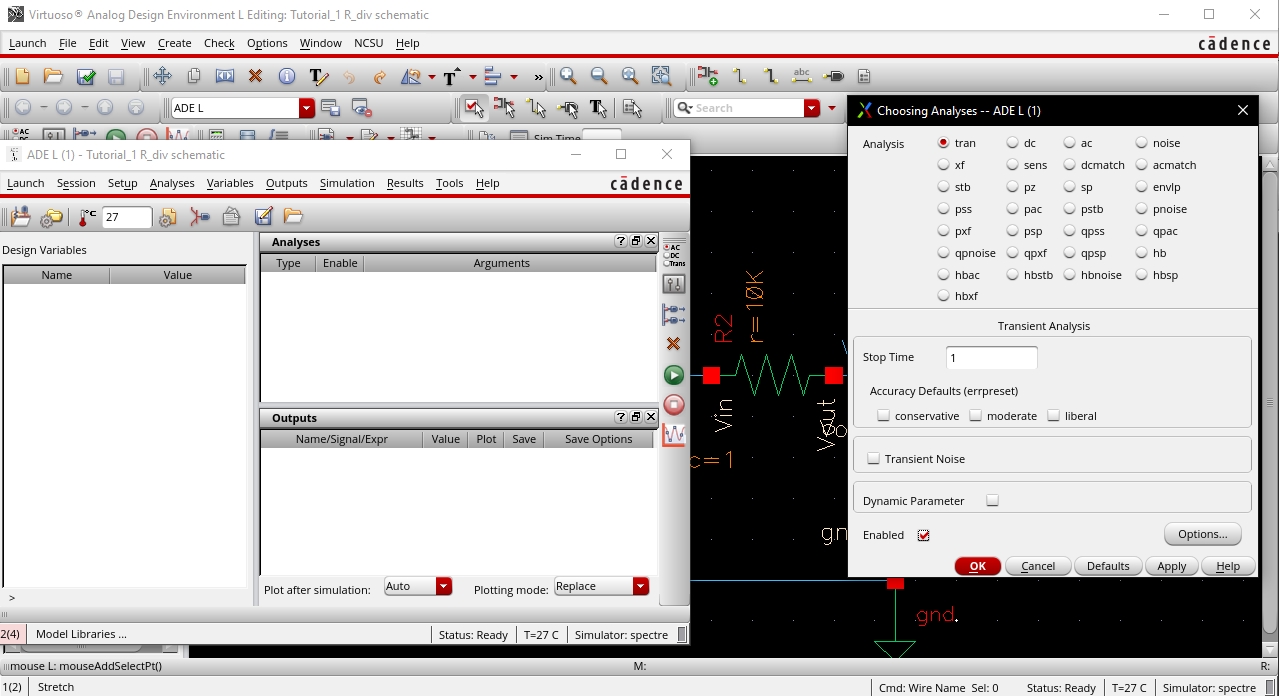
Task: Click the Options... button
Action: 1202,534
